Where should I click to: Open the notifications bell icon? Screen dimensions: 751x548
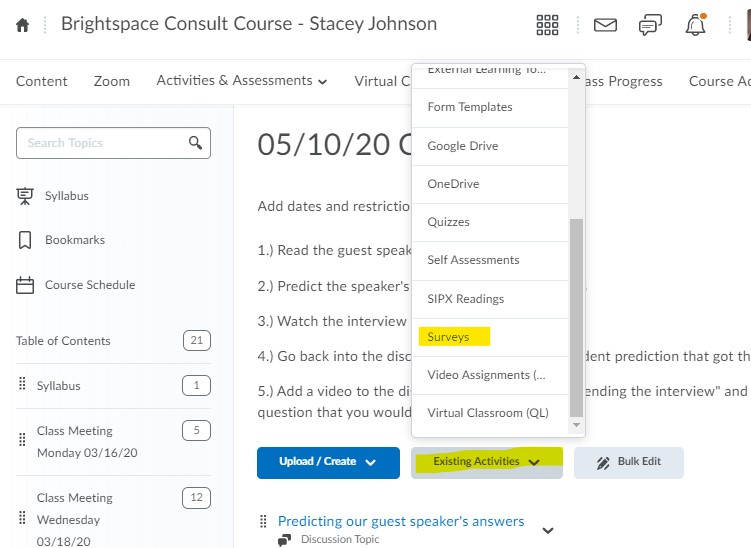[695, 25]
